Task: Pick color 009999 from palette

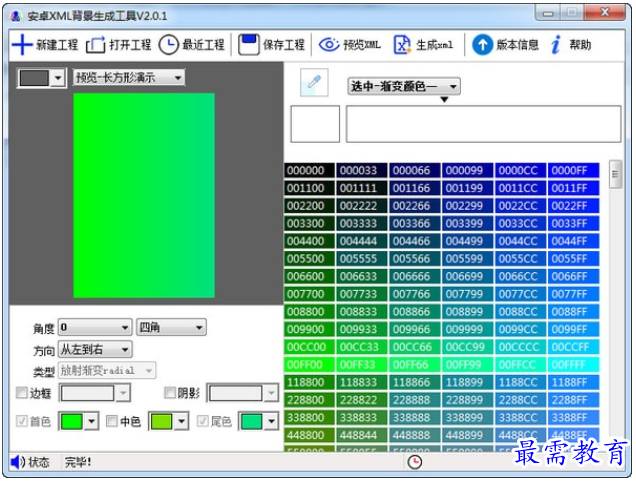Action: click(x=468, y=329)
